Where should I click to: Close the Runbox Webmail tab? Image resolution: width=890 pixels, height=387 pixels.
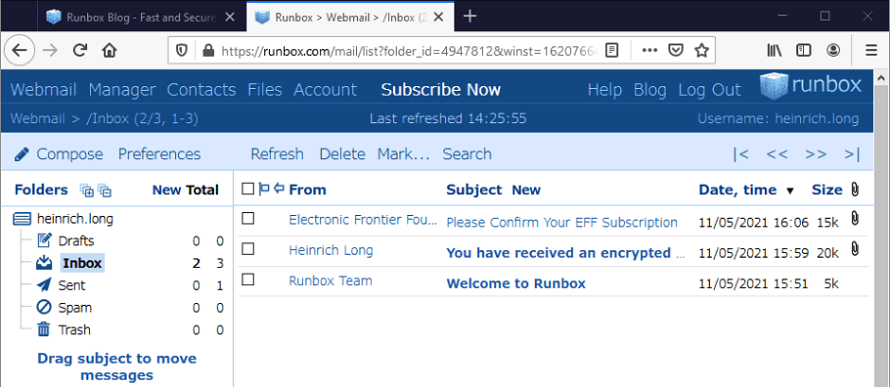tap(439, 17)
